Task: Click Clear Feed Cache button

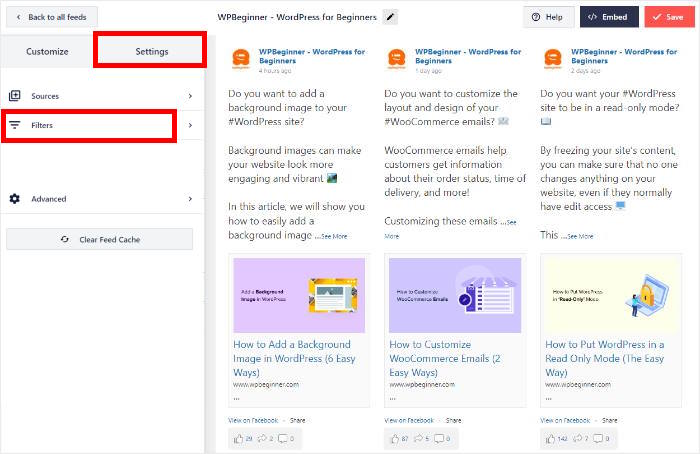Action: point(100,239)
